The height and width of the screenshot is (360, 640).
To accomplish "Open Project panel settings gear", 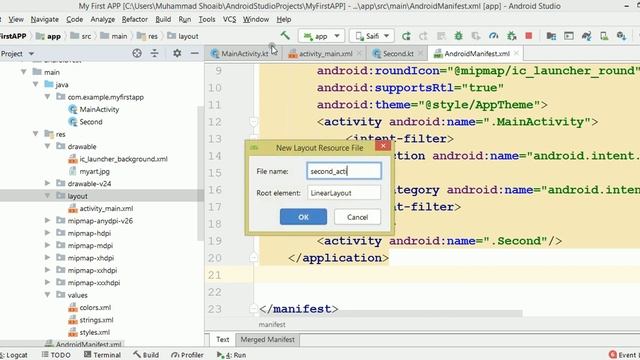I will [177, 53].
